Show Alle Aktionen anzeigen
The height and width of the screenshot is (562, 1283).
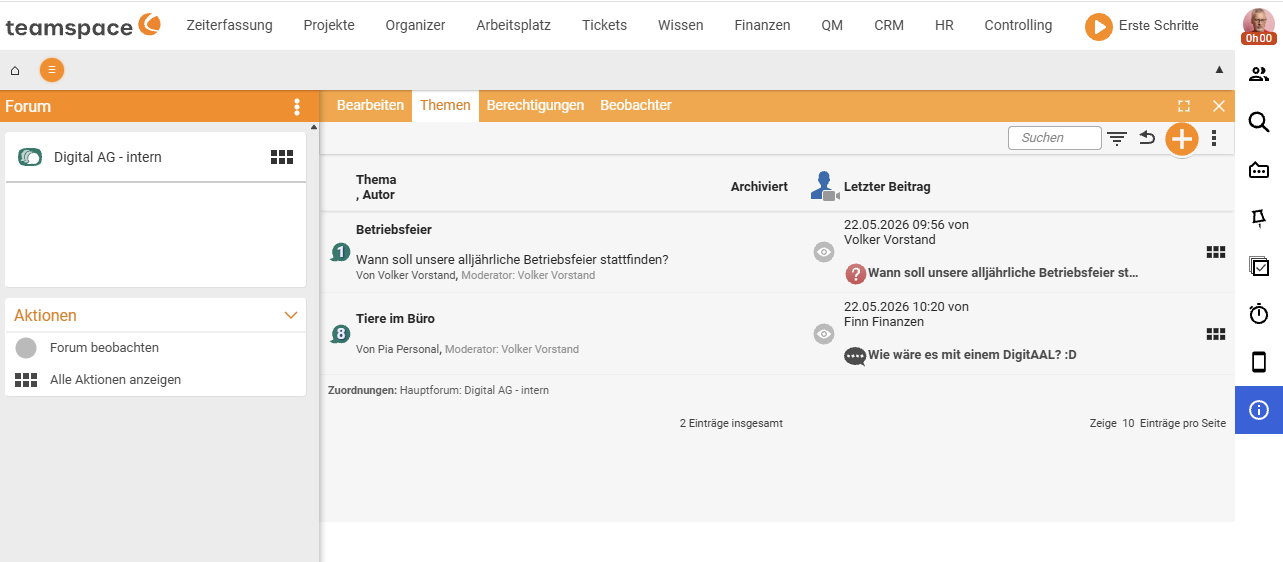[x=115, y=380]
